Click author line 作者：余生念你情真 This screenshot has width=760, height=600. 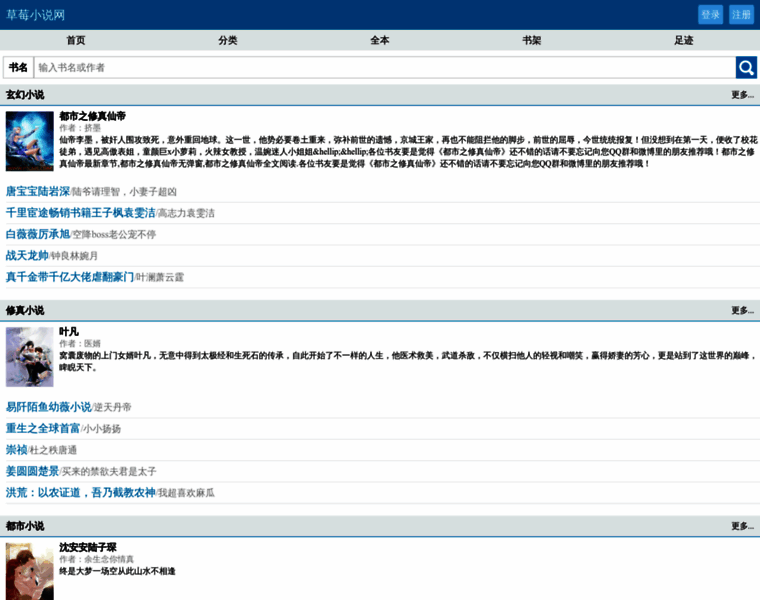pos(96,559)
